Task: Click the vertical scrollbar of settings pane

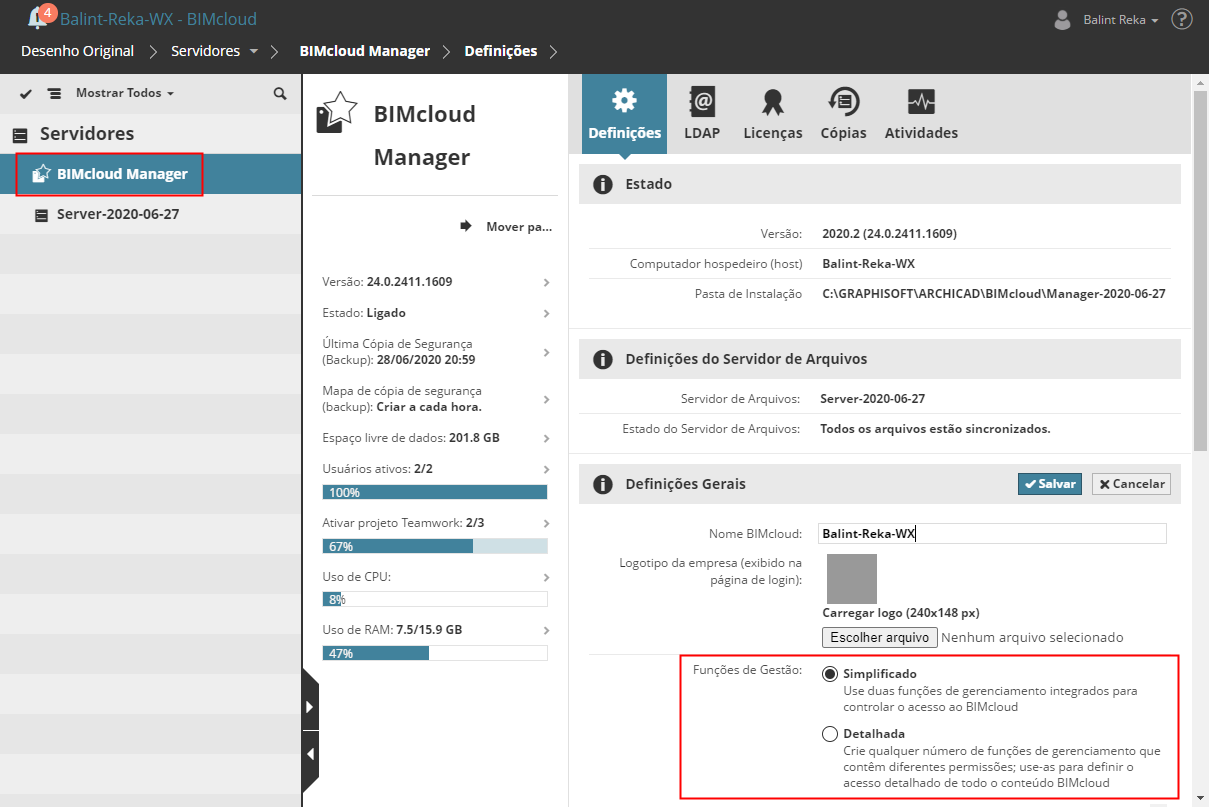Action: [1201, 270]
